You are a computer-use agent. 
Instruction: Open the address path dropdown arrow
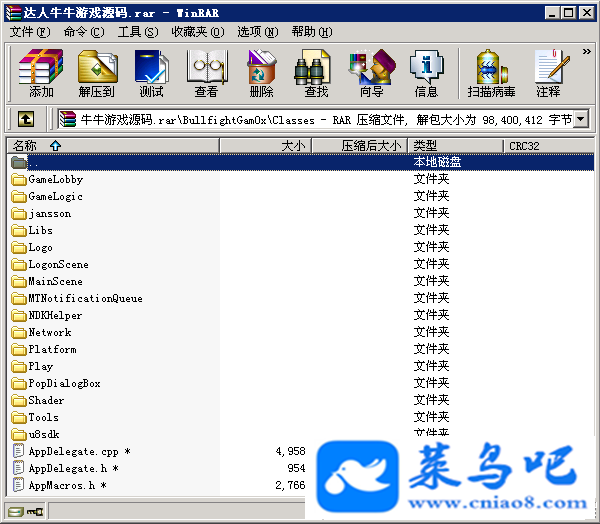(581, 119)
